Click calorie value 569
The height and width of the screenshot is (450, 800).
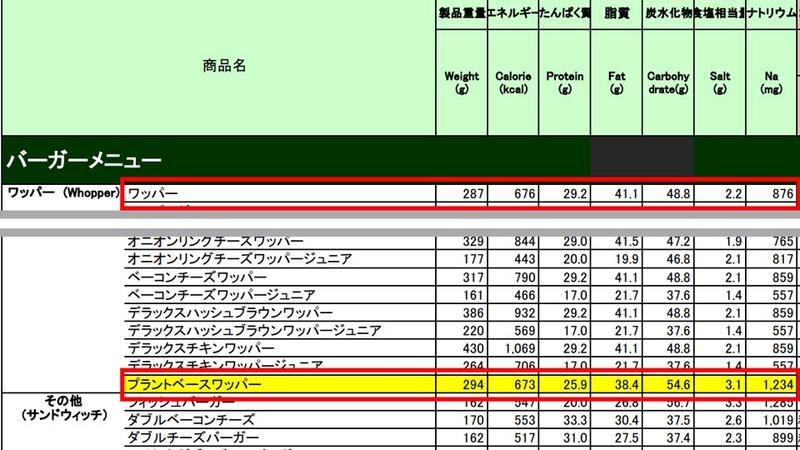(524, 331)
